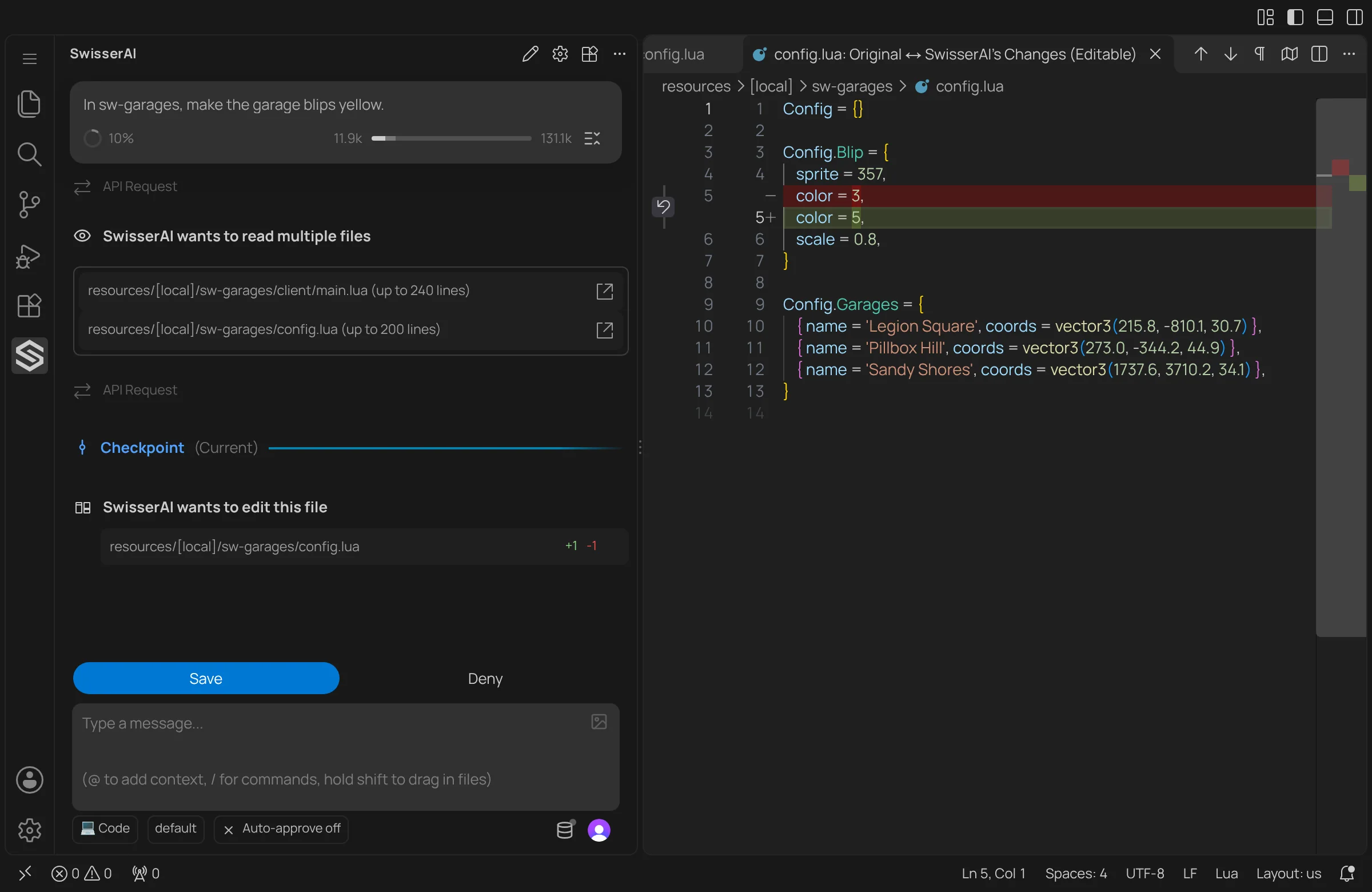The width and height of the screenshot is (1372, 892).
Task: Open the Code mode dropdown
Action: point(105,829)
